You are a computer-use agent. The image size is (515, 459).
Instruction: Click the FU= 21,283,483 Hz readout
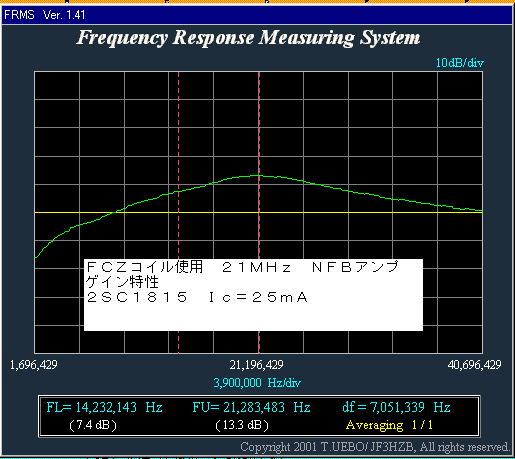point(252,407)
